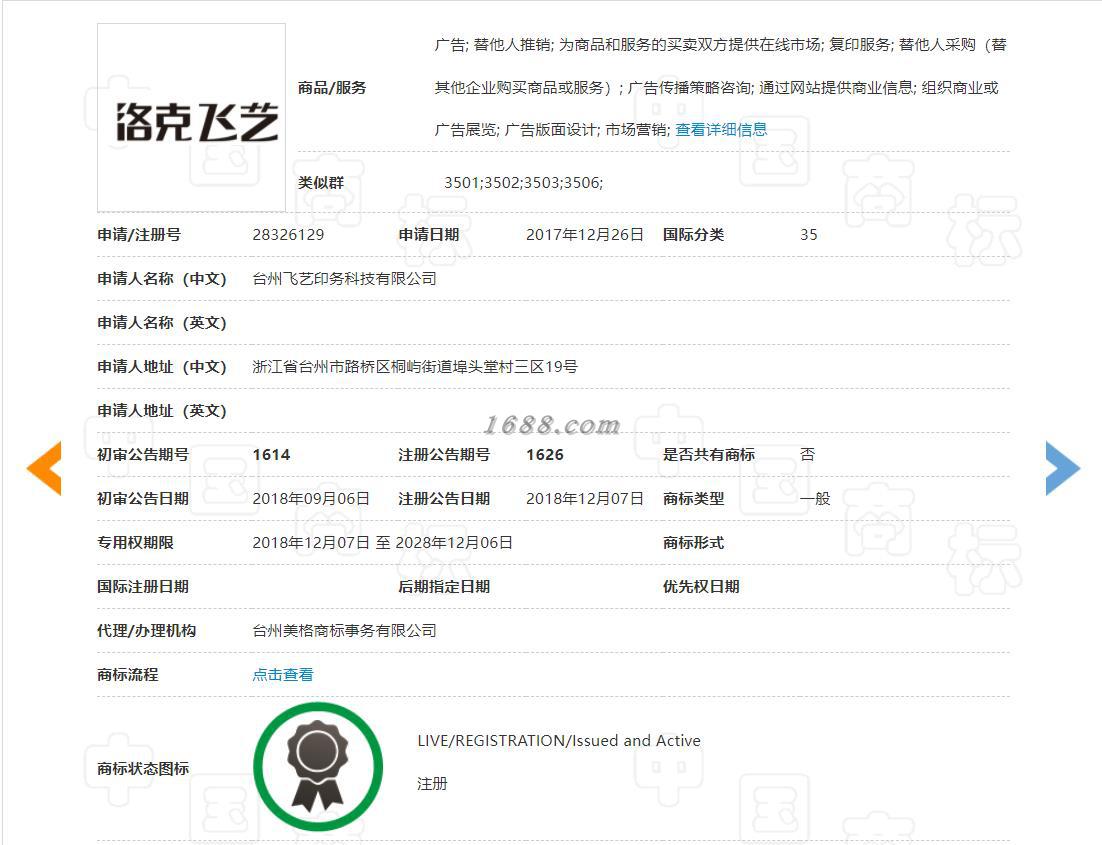Select similar group codes 3501;3502;3503;3506;
This screenshot has height=845, width=1102.
524,183
